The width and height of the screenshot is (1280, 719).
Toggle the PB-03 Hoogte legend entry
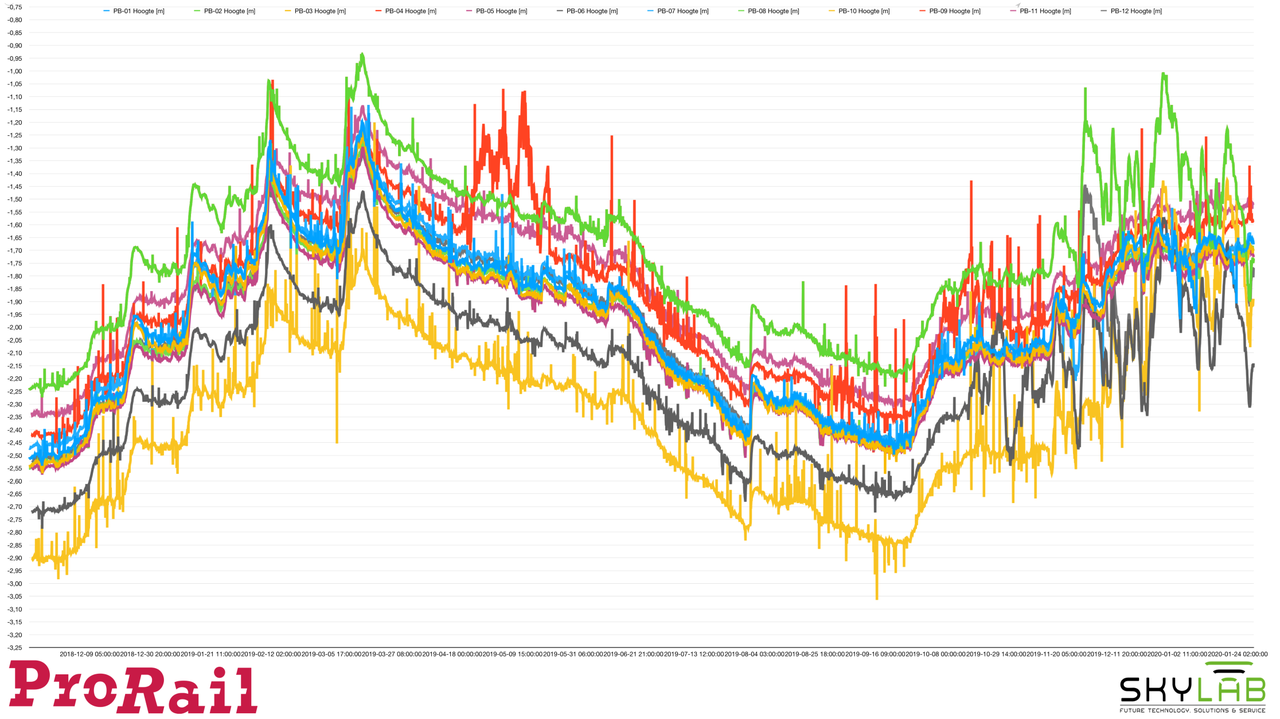[315, 11]
